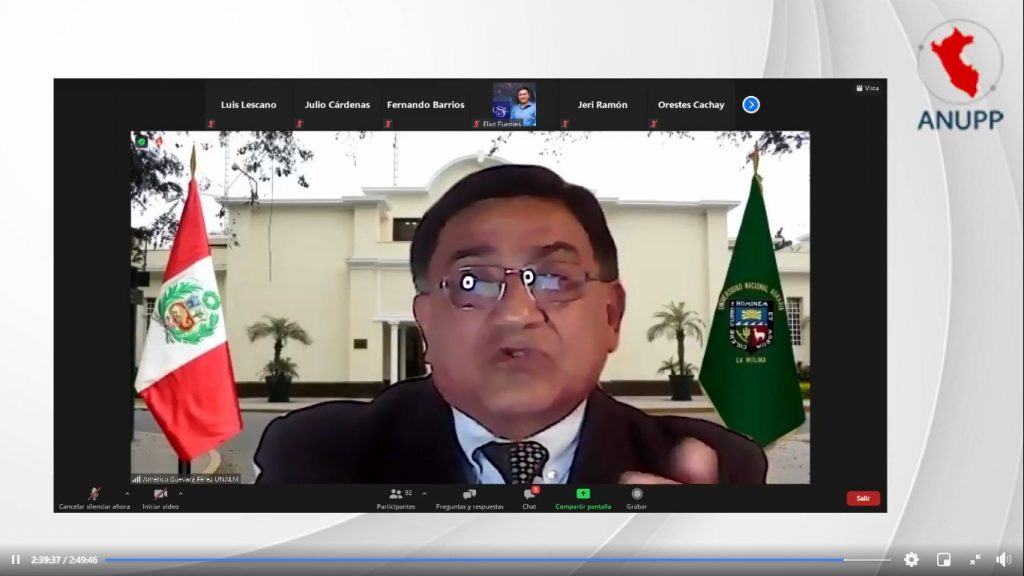Open the Vista layout menu
The height and width of the screenshot is (576, 1024).
867,88
